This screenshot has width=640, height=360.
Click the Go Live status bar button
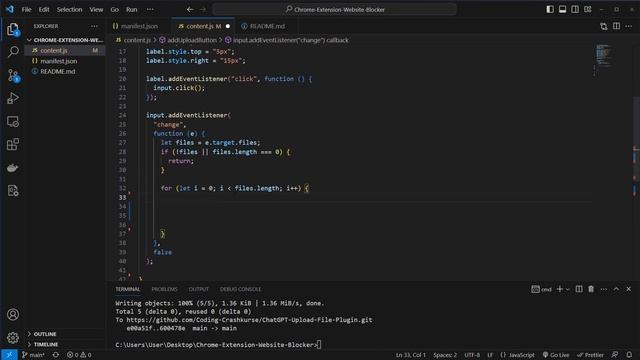click(556, 355)
